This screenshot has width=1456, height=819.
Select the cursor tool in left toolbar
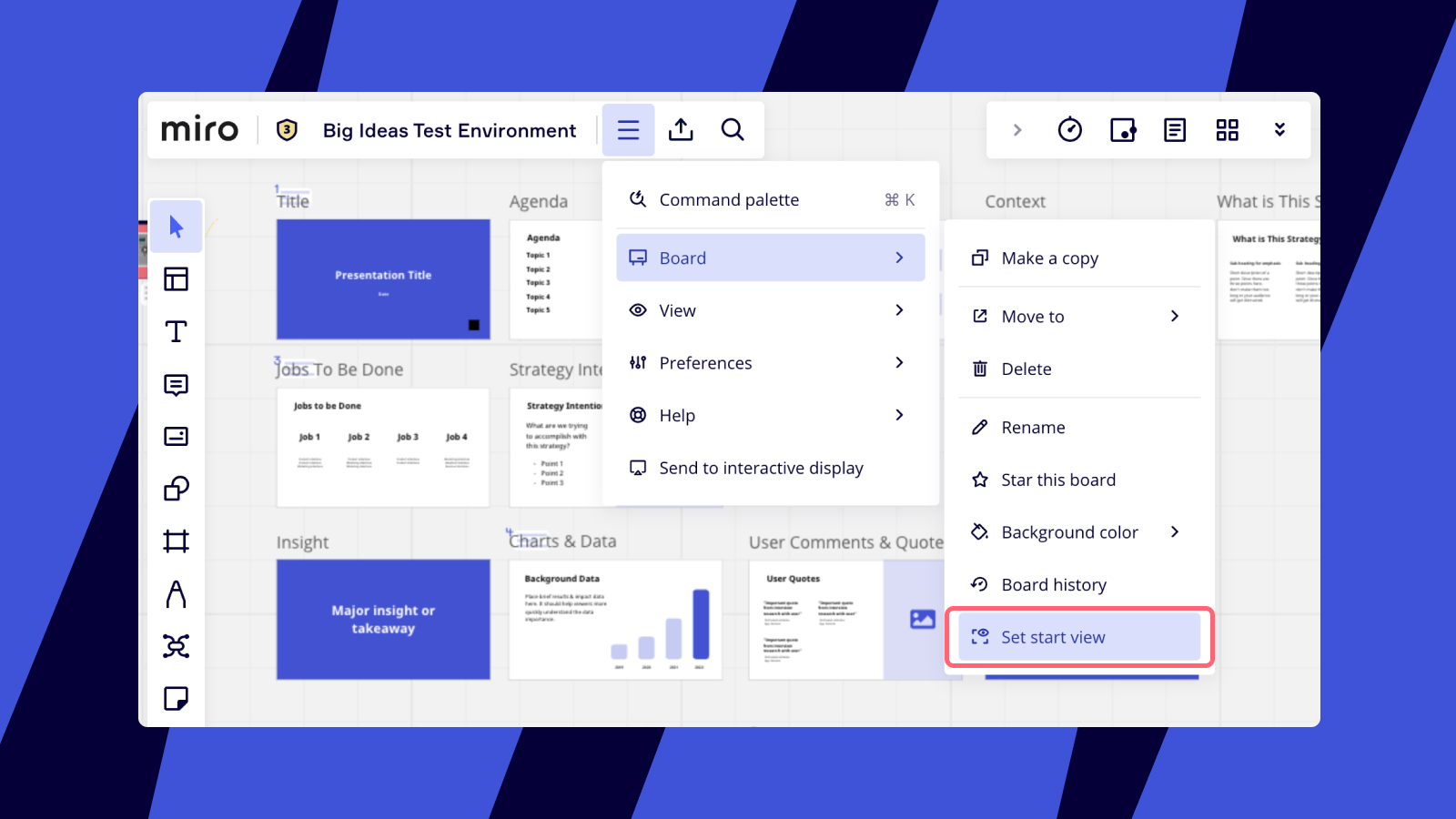click(176, 227)
